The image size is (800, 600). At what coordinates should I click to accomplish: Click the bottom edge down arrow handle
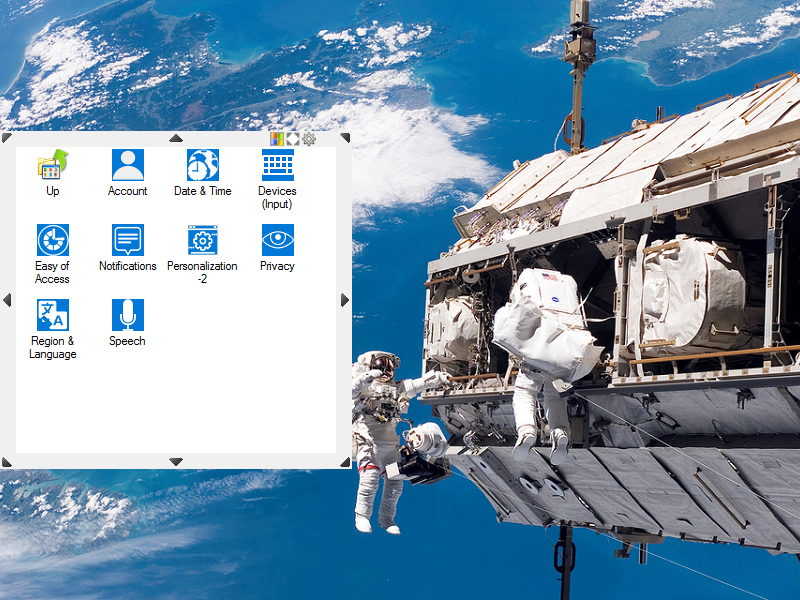click(176, 462)
